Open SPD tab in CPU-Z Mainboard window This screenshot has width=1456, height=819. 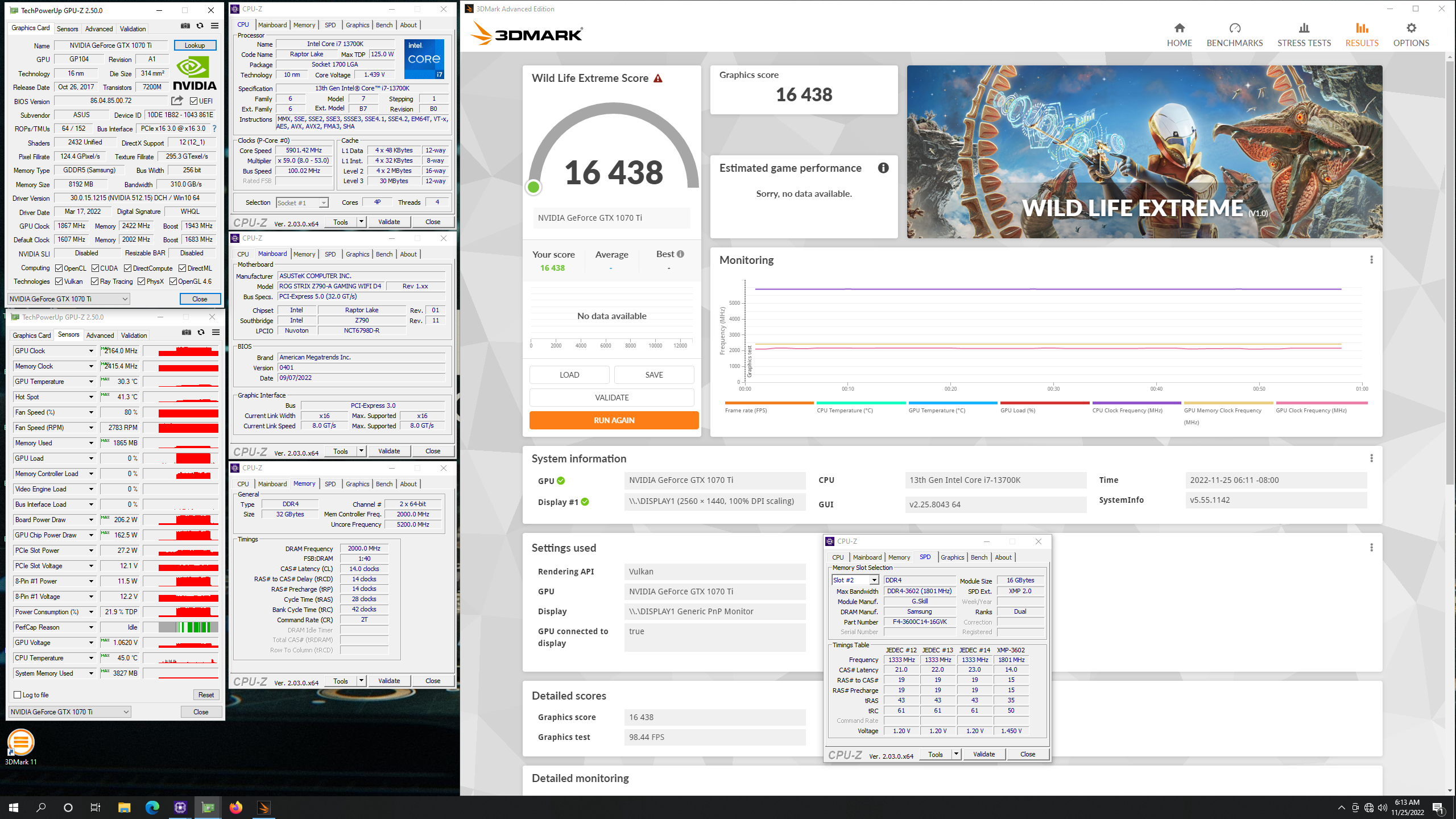click(x=330, y=254)
